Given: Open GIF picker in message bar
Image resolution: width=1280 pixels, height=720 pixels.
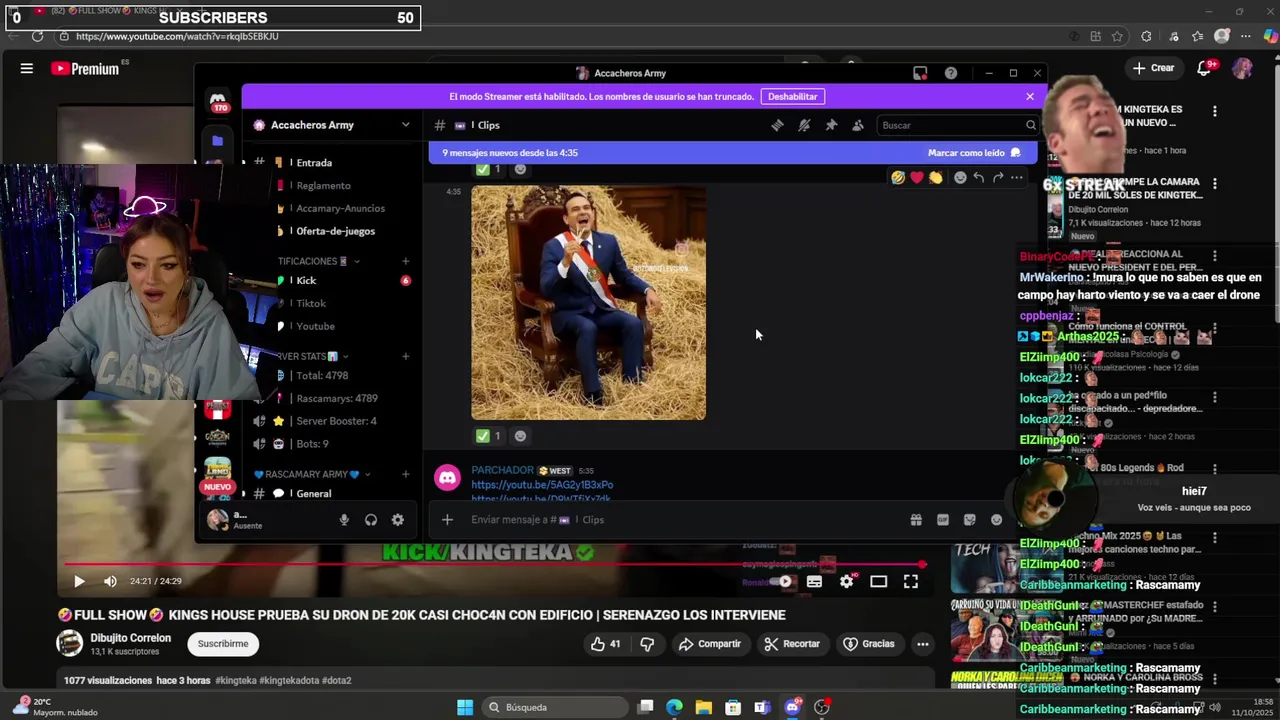Looking at the screenshot, I should 943,520.
